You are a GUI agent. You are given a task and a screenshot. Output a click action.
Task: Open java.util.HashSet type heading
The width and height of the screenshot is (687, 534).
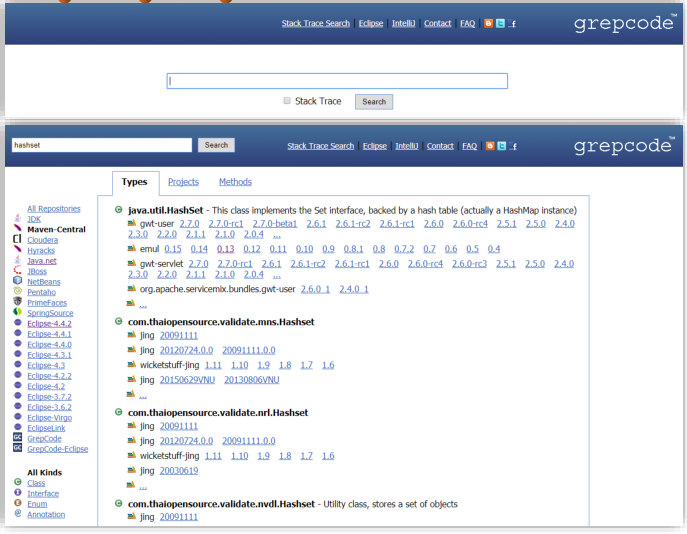click(166, 210)
